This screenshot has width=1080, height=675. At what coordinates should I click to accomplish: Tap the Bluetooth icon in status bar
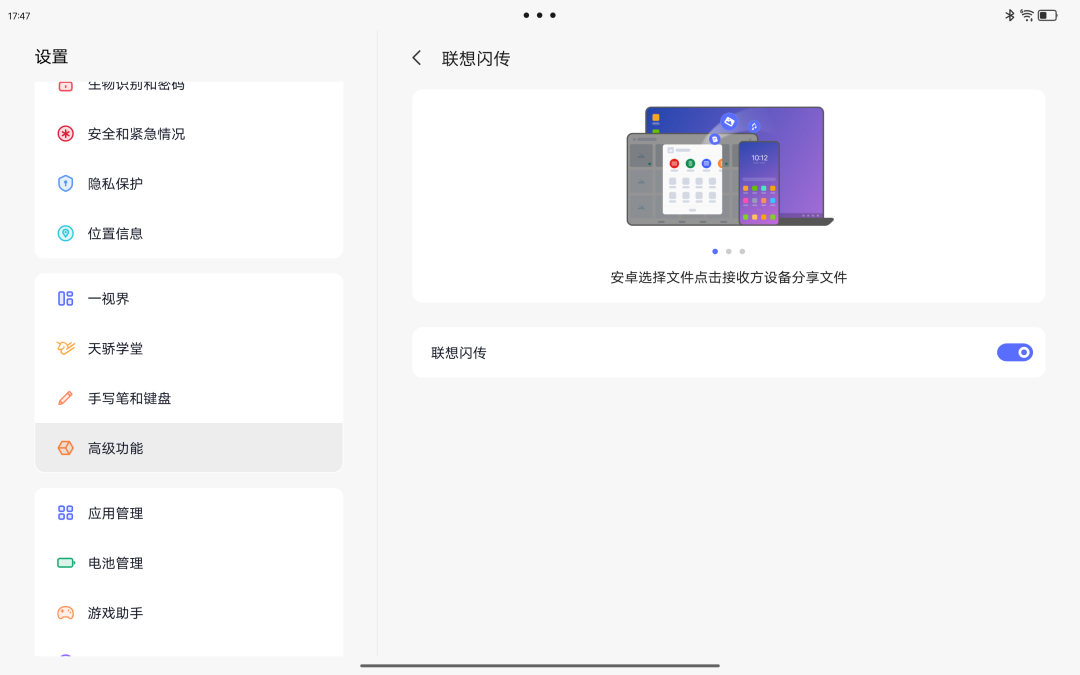(1010, 15)
